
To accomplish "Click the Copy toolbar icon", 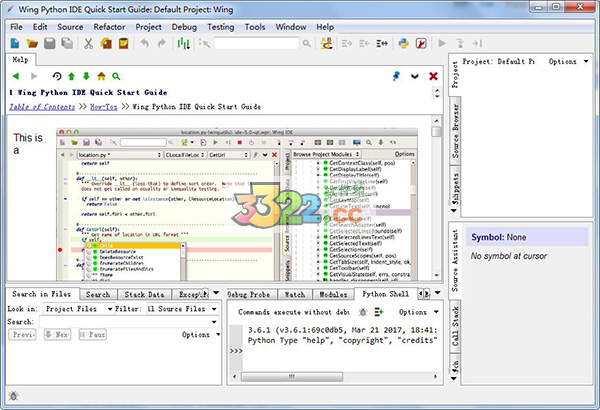I will click(x=106, y=44).
